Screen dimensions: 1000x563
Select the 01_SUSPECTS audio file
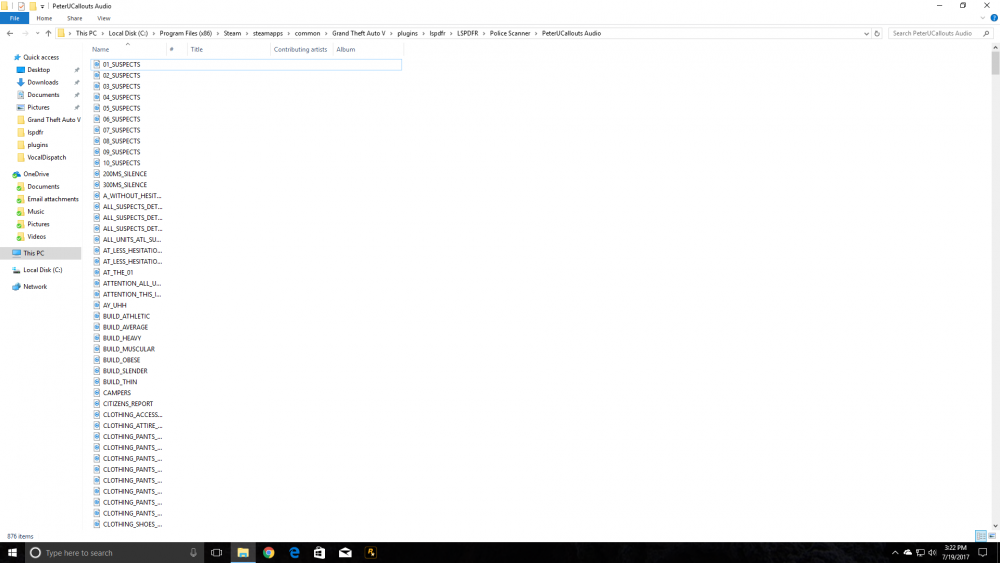click(x=246, y=64)
